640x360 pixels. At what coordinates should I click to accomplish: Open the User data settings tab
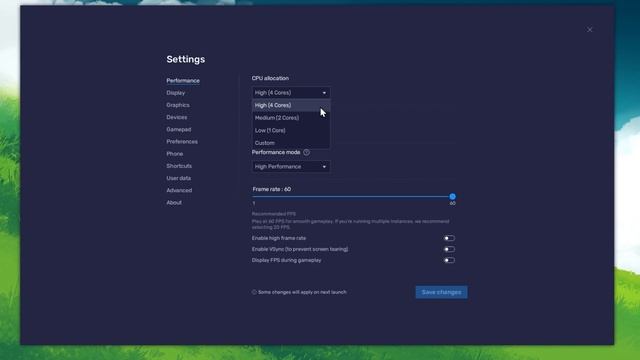click(x=178, y=178)
